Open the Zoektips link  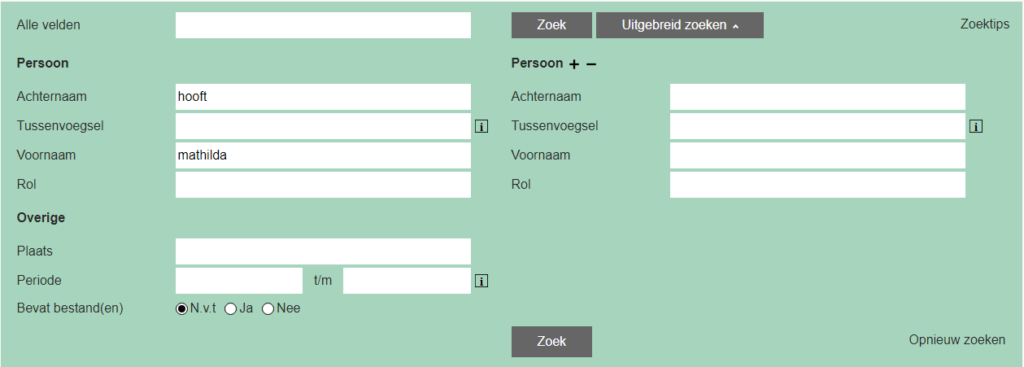[985, 24]
